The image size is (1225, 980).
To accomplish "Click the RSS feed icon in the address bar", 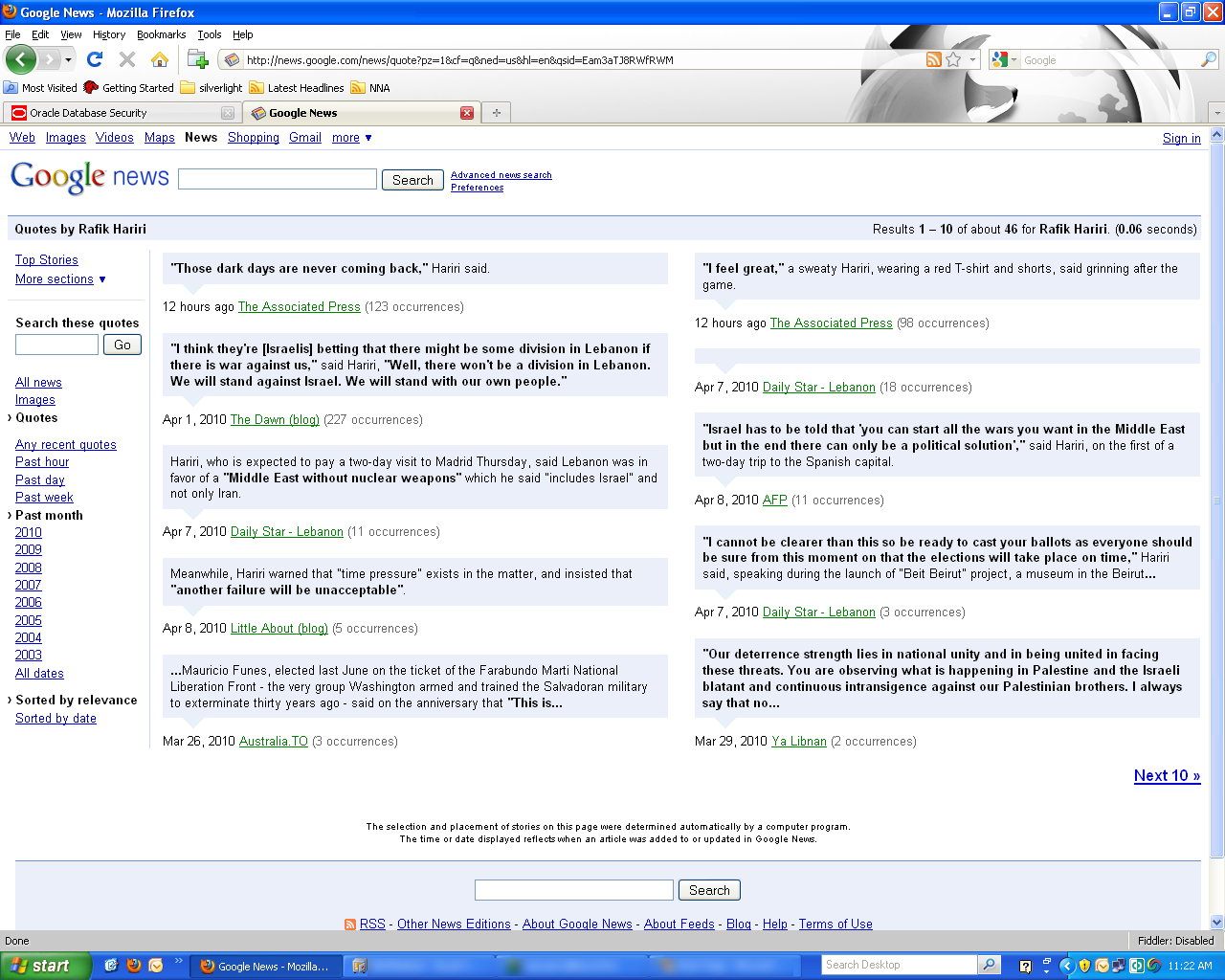I will pyautogui.click(x=933, y=59).
